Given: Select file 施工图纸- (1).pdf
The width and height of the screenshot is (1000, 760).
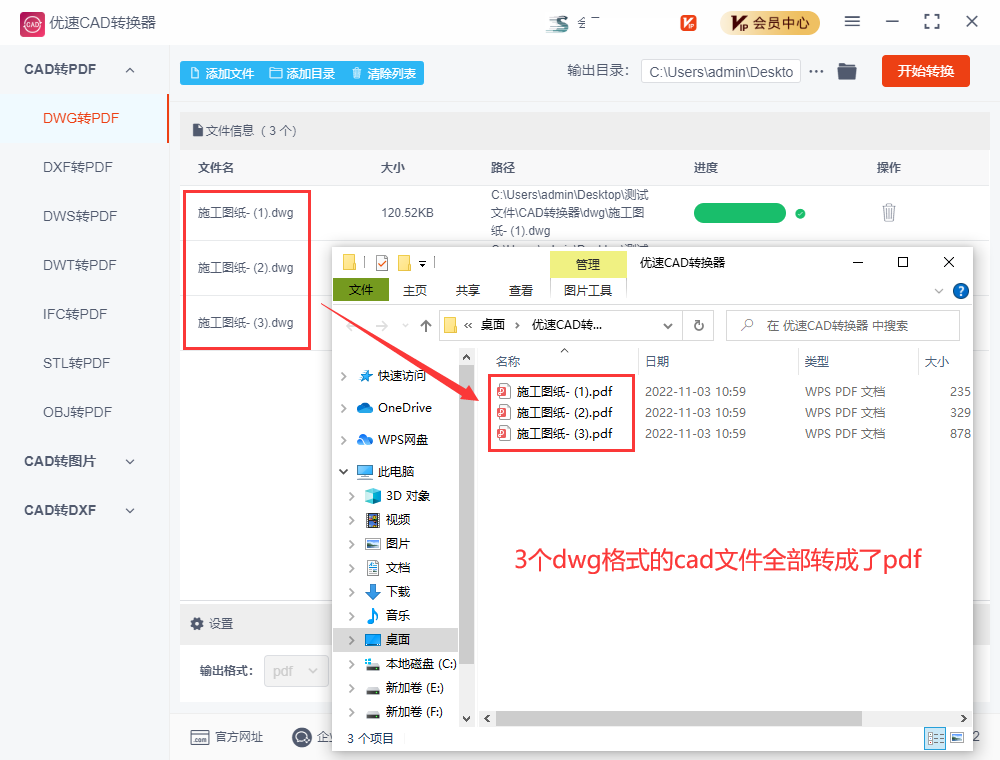Looking at the screenshot, I should coord(555,391).
